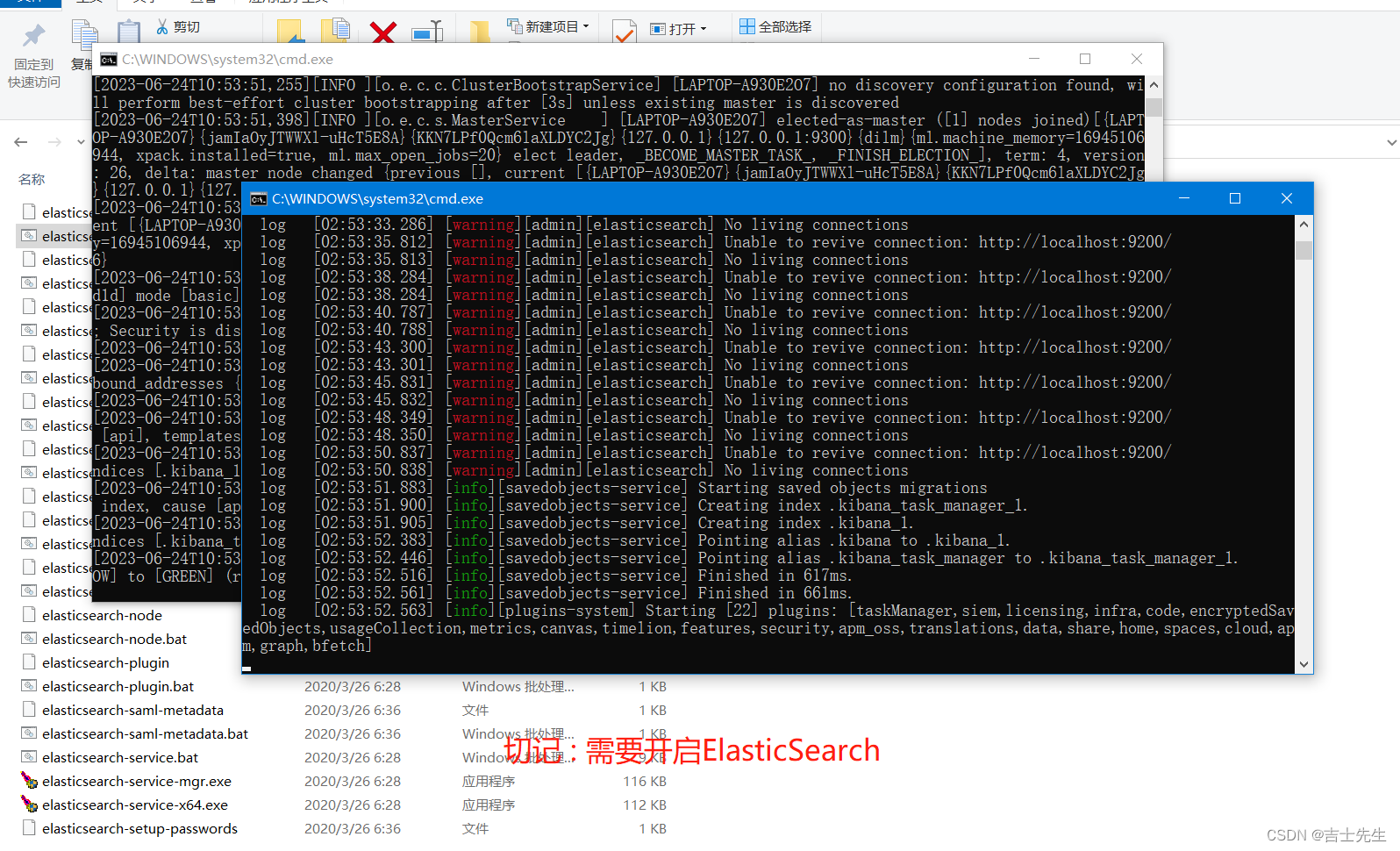Screen dimensions: 1400x851
Task: Open the system menu icon of the rear cmd window
Action: (x=109, y=60)
